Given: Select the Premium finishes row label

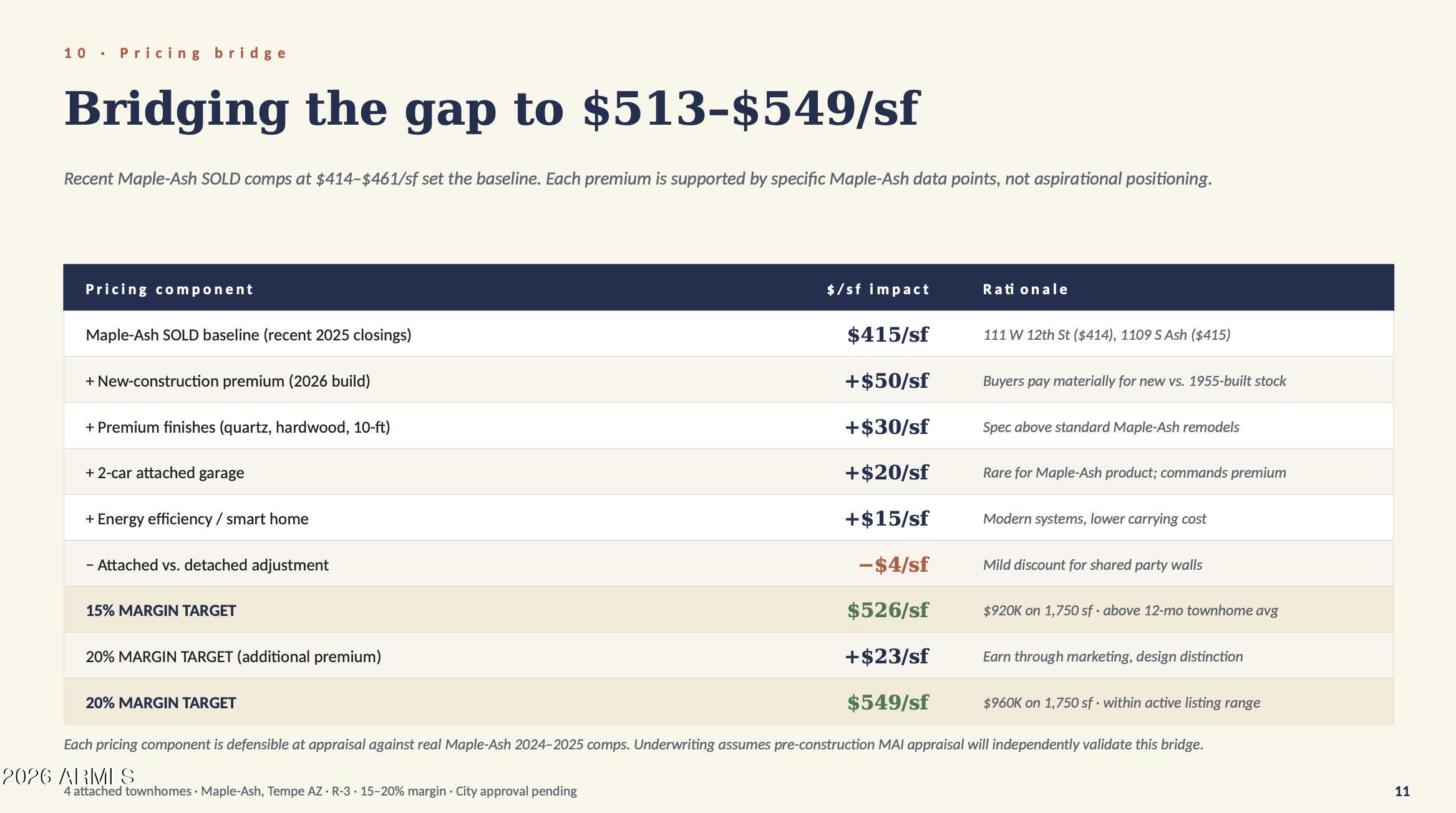Looking at the screenshot, I should 238,427.
